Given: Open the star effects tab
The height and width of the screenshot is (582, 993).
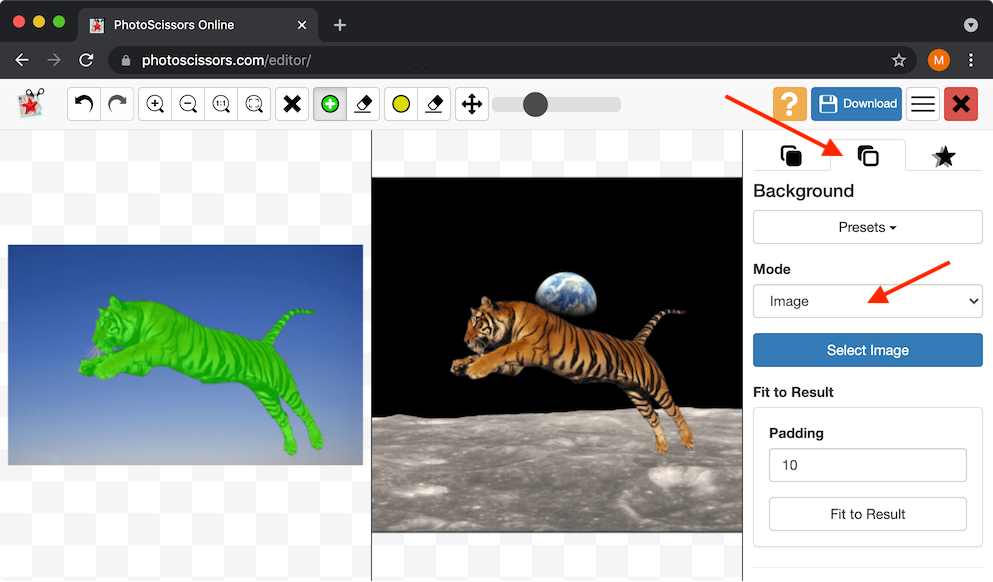Looking at the screenshot, I should pos(943,156).
